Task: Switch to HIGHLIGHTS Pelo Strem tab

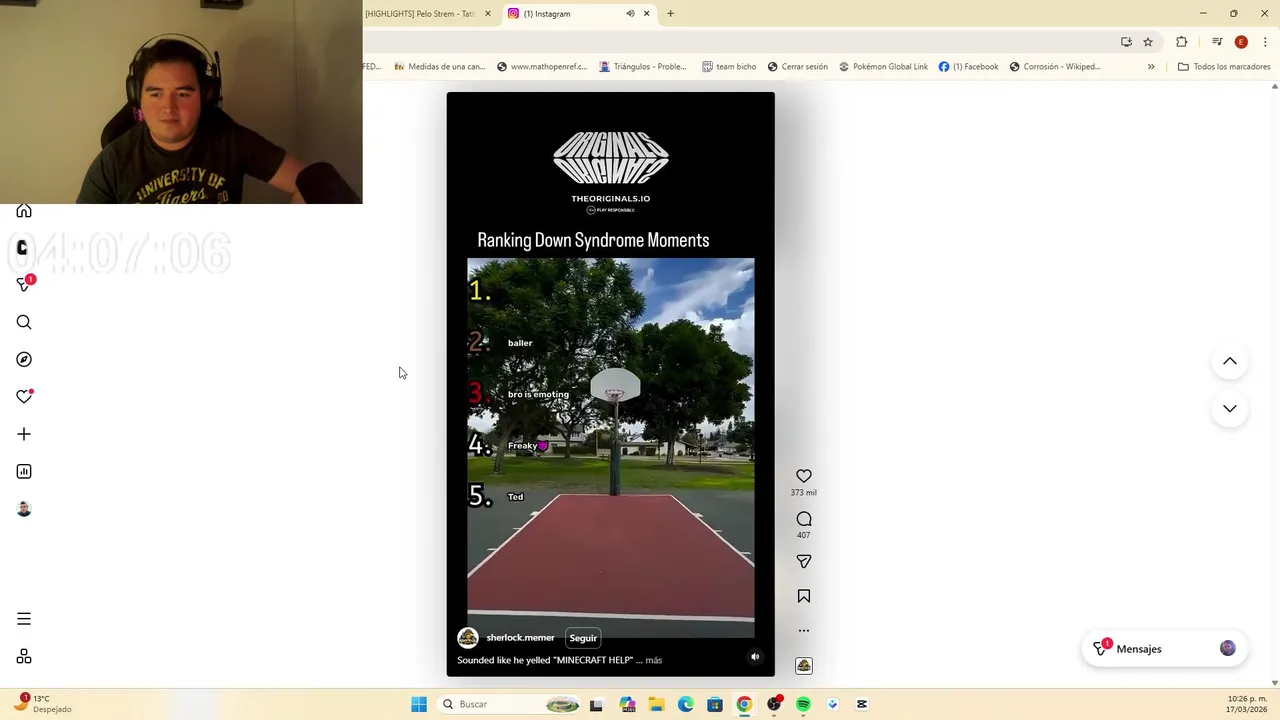Action: pos(420,14)
